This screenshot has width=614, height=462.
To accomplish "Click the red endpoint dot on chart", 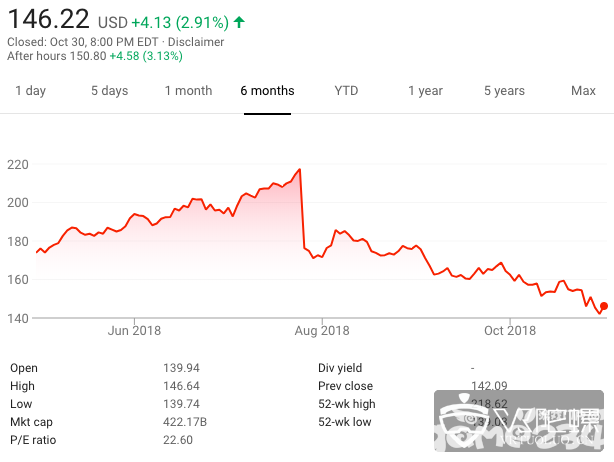I will pyautogui.click(x=604, y=306).
